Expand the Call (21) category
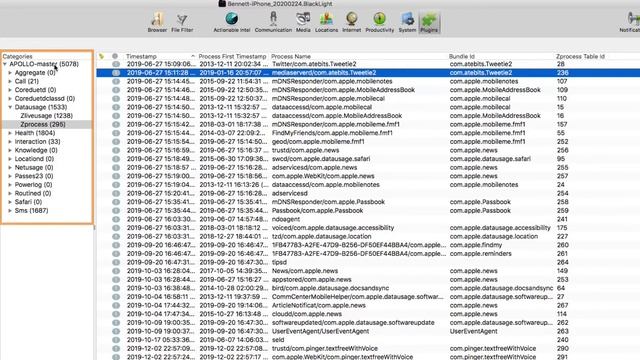Viewport: 640px width, 360px height. 10,81
